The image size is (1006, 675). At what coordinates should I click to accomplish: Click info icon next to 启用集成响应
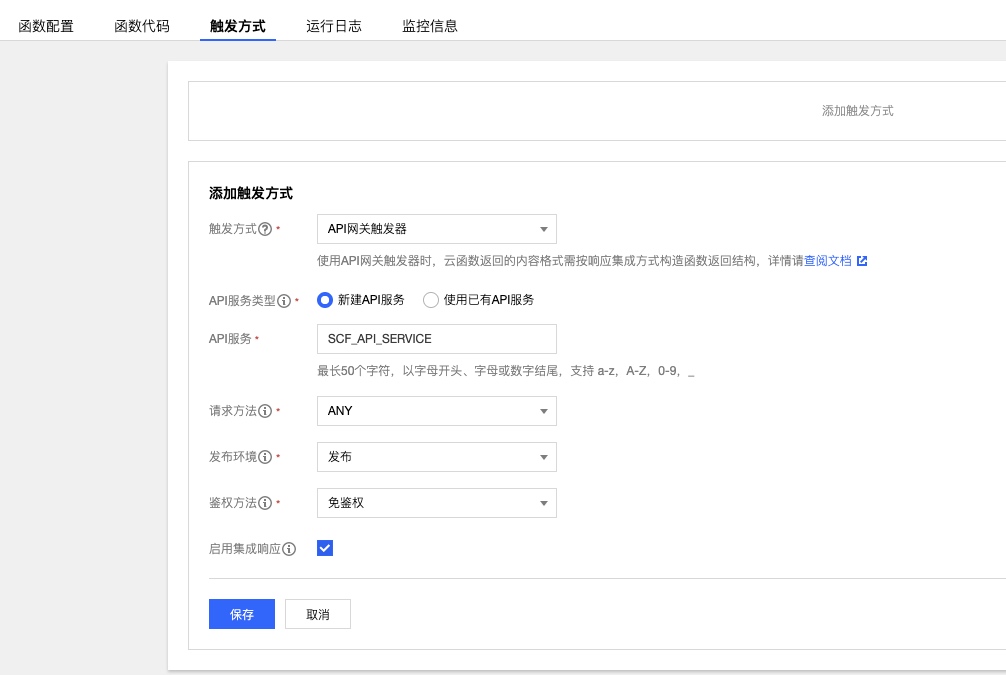(289, 549)
